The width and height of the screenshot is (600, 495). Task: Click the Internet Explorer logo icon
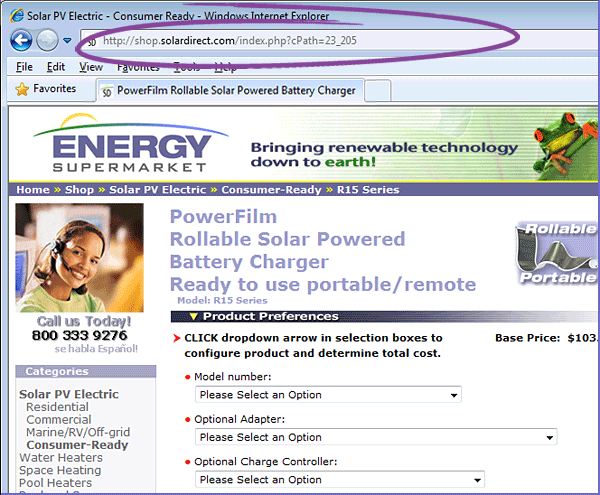(x=16, y=16)
